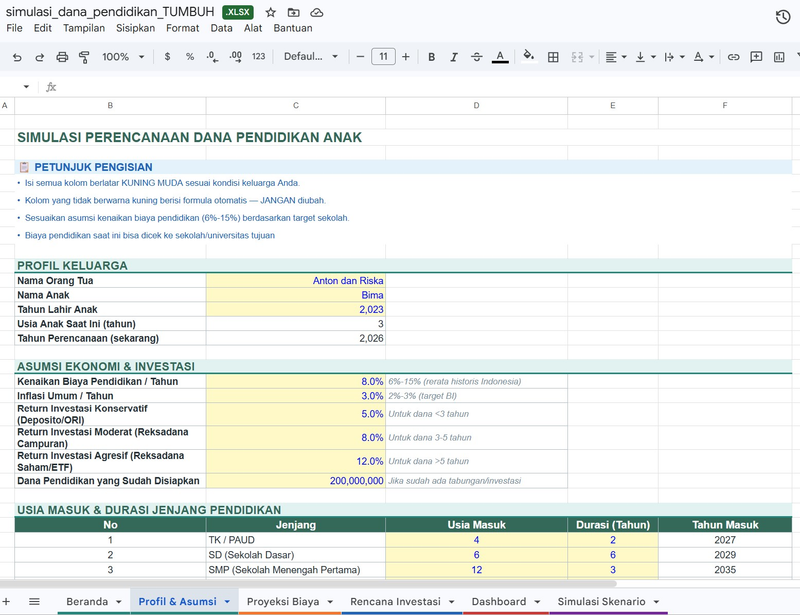
Task: Open the Data menu
Action: tap(221, 28)
